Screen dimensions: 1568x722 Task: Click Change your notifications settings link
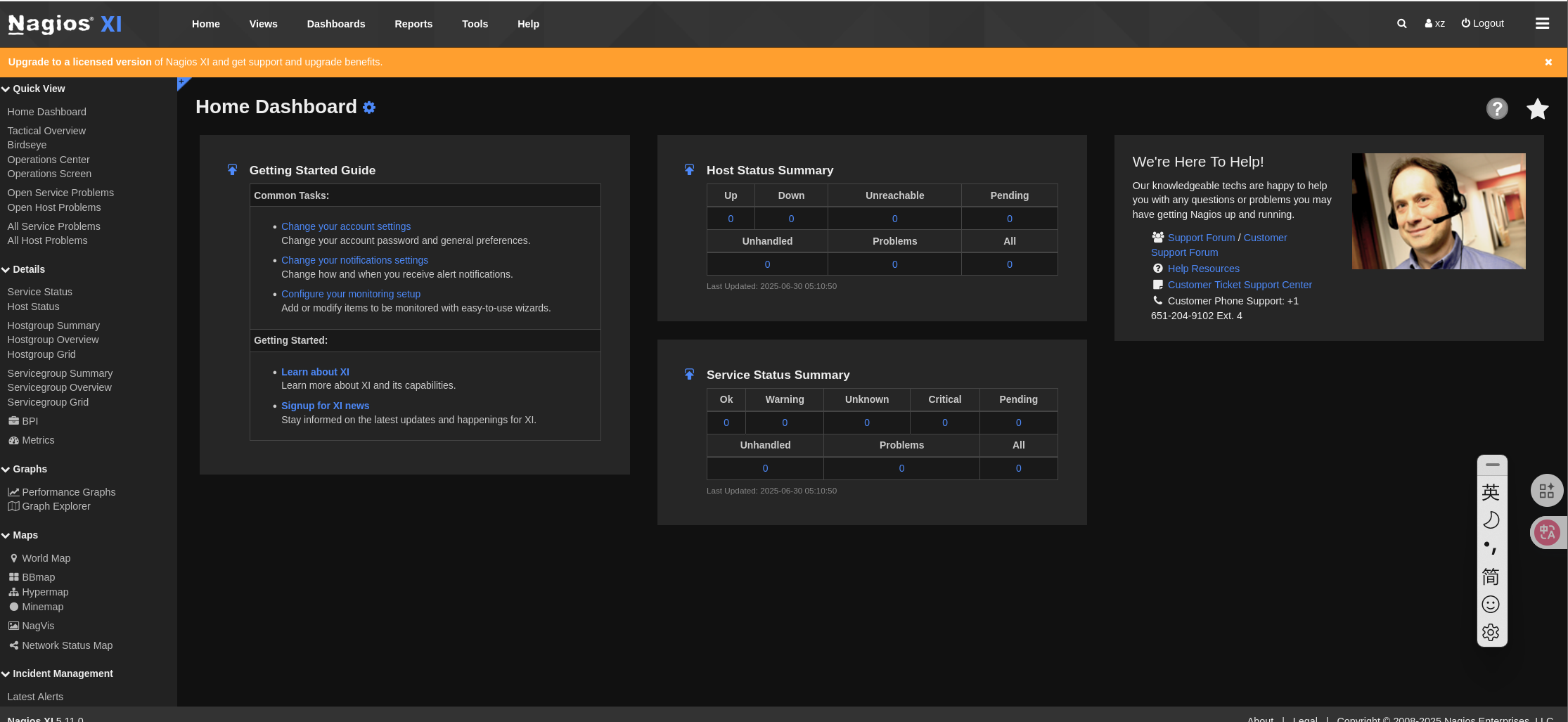(x=354, y=260)
